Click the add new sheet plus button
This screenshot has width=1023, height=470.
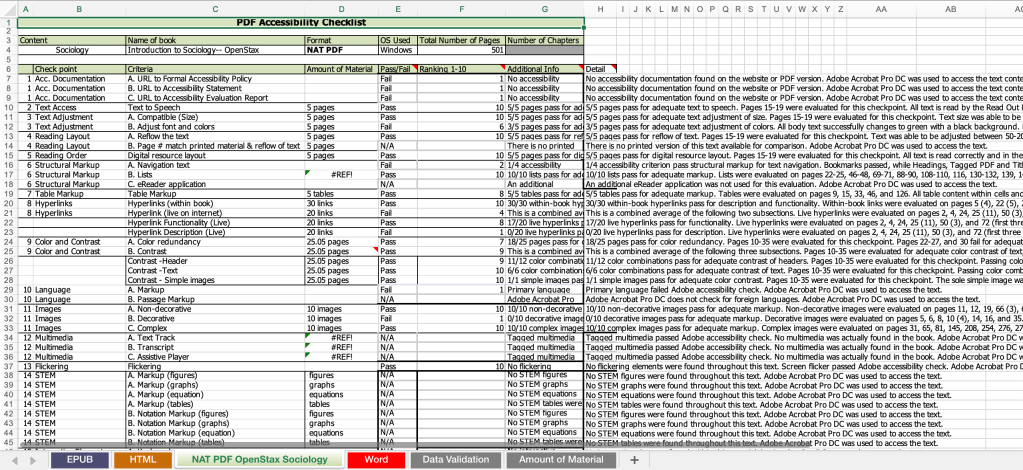(633, 459)
